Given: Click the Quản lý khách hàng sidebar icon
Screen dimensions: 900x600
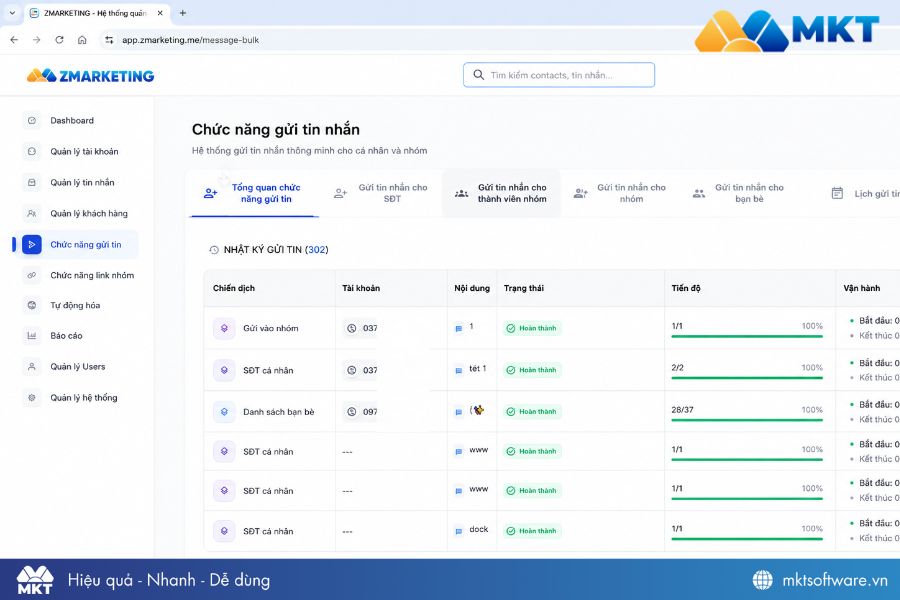Looking at the screenshot, I should 32,214.
